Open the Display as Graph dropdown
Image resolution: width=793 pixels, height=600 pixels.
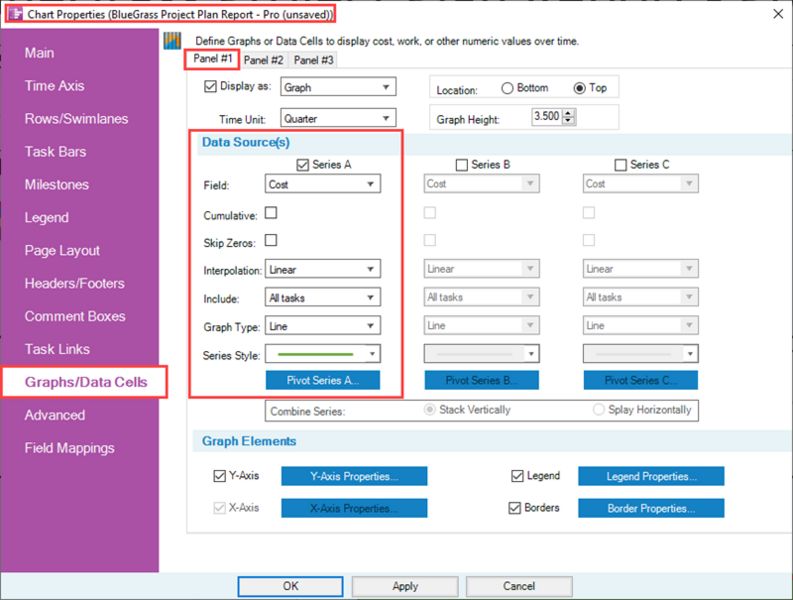(x=338, y=87)
